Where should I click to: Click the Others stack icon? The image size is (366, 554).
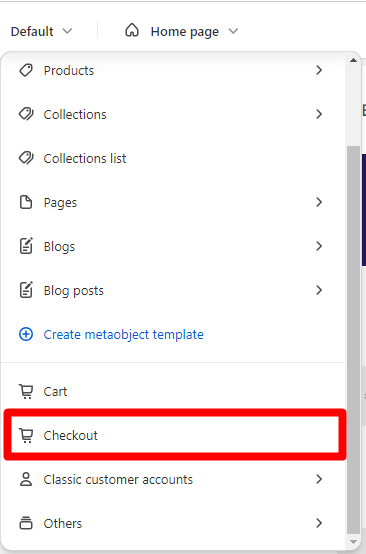tap(26, 523)
